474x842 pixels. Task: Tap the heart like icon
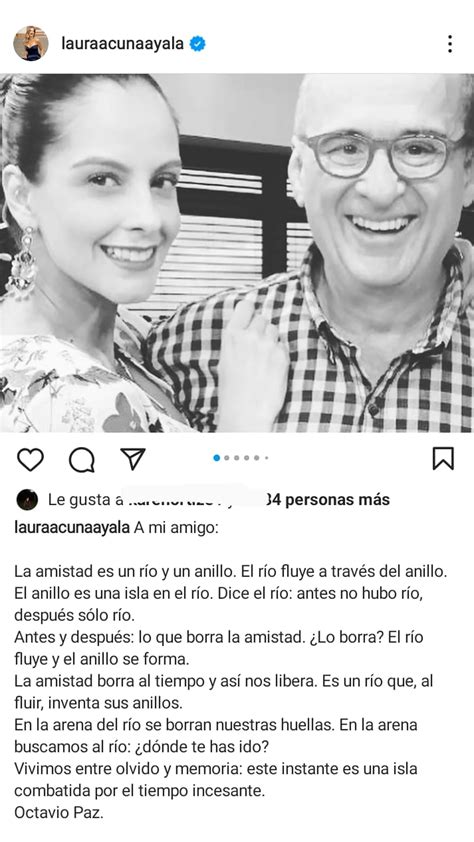(x=31, y=460)
